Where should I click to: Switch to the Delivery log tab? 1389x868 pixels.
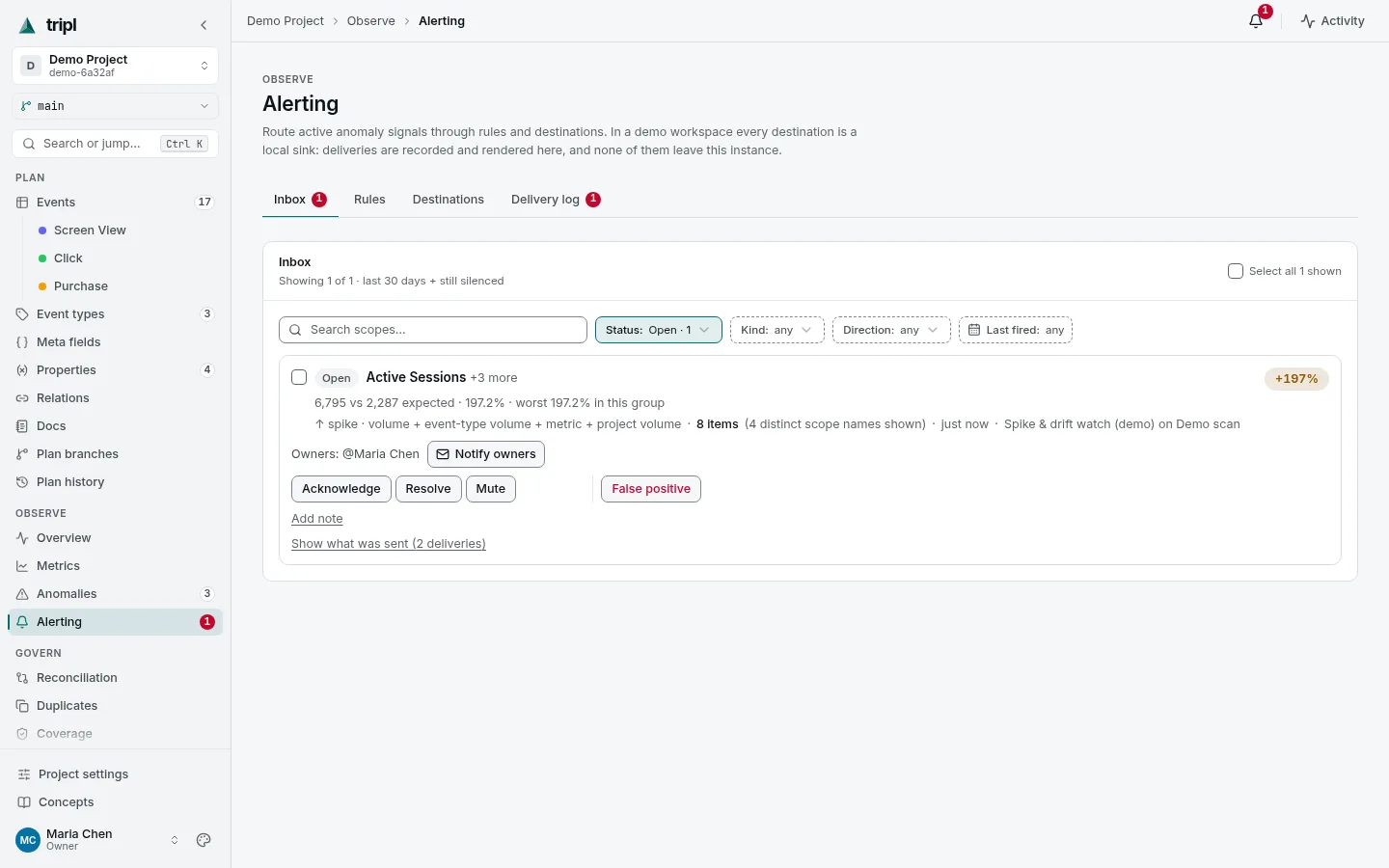coord(556,200)
